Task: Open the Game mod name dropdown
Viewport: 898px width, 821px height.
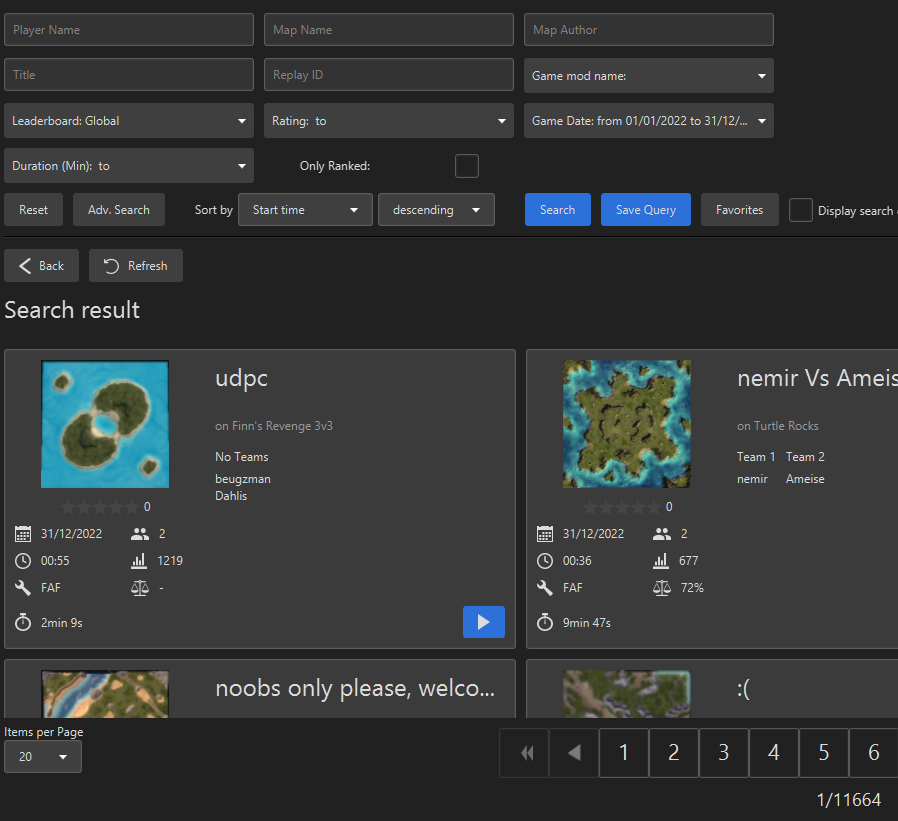Action: click(648, 76)
